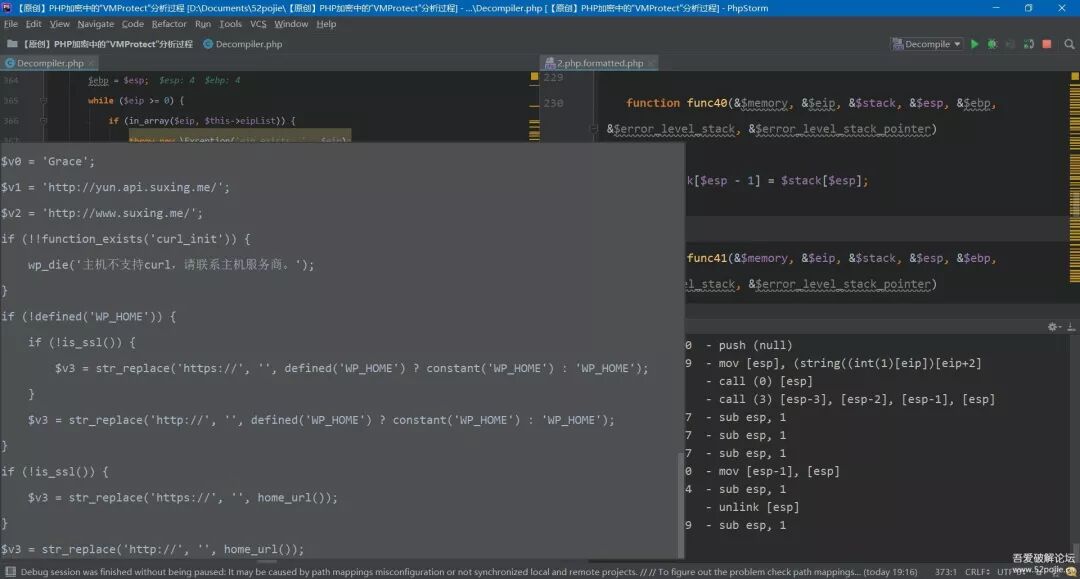Run the Decompile configuration with green play button
Viewport: 1080px width, 579px height.
click(x=974, y=44)
